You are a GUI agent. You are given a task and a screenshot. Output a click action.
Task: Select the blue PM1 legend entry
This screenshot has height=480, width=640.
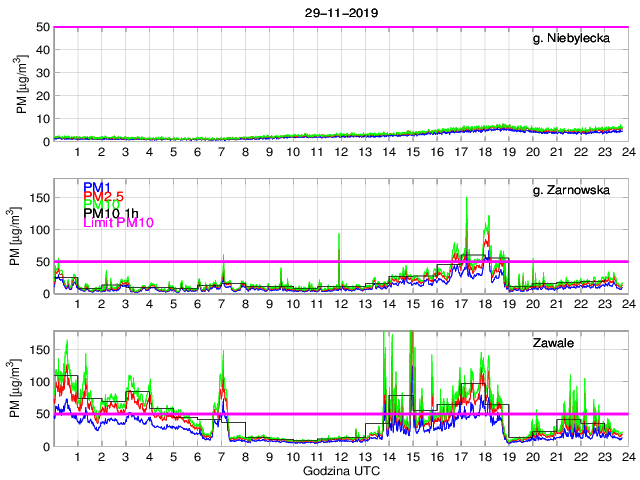pyautogui.click(x=96, y=187)
